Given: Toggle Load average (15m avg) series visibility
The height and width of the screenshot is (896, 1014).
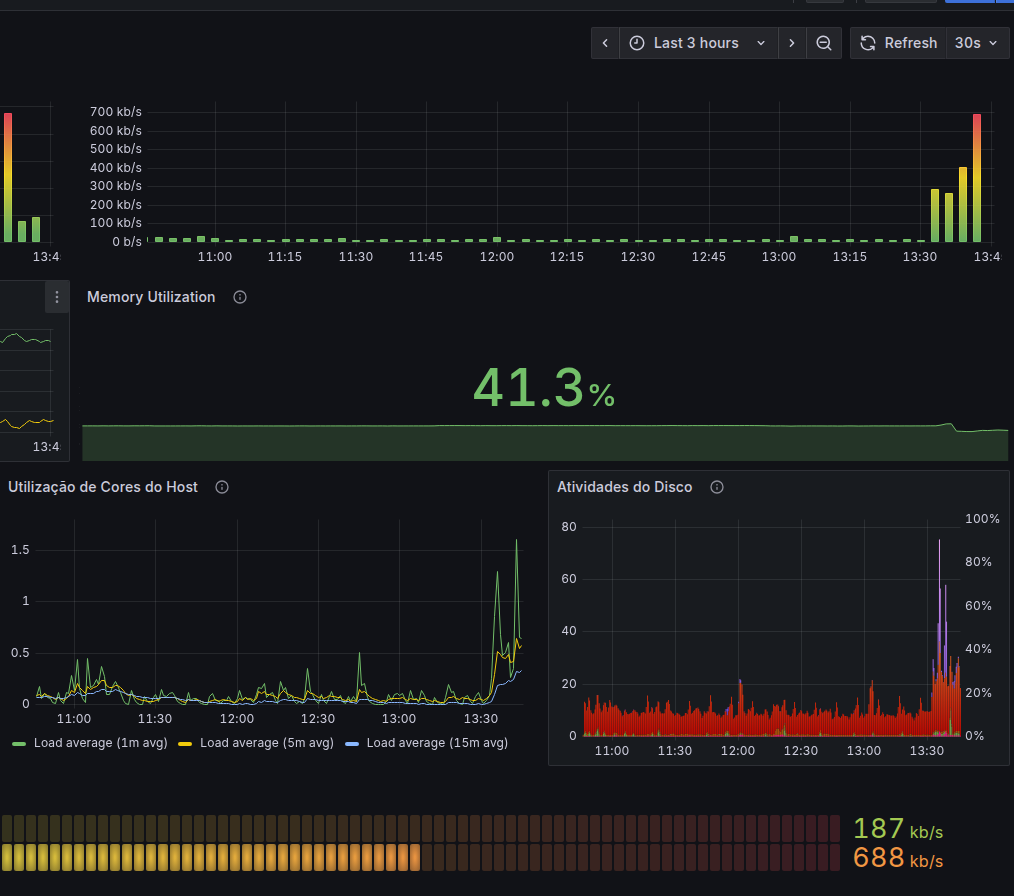Looking at the screenshot, I should (x=427, y=743).
